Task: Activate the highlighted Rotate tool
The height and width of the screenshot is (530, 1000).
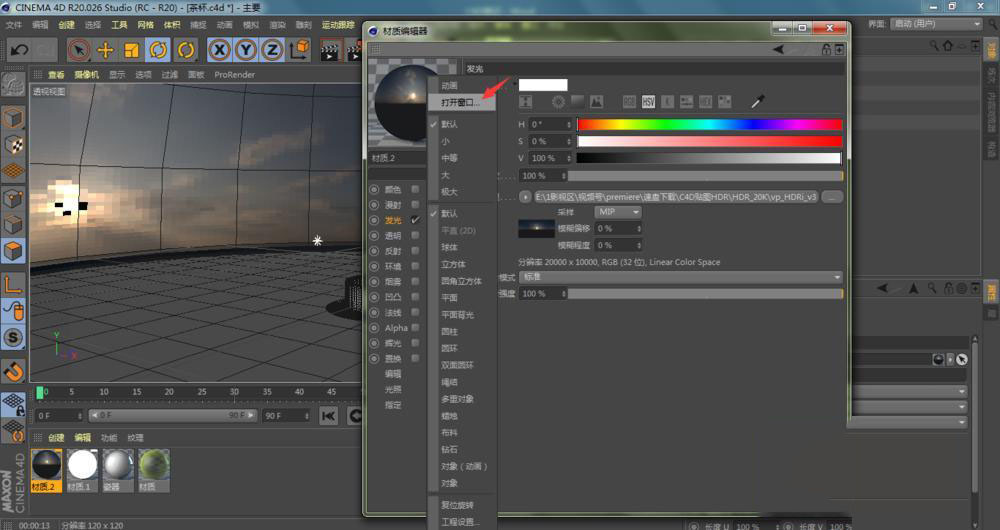Action: (158, 50)
